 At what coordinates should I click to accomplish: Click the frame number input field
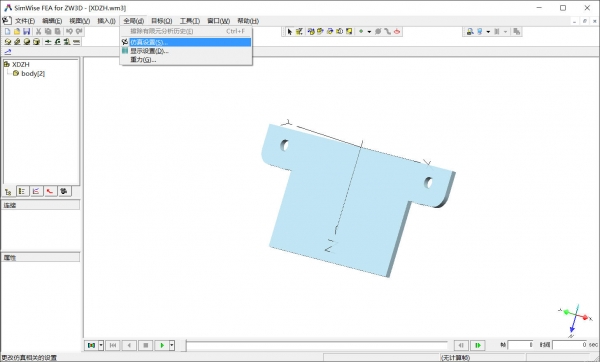[520, 345]
